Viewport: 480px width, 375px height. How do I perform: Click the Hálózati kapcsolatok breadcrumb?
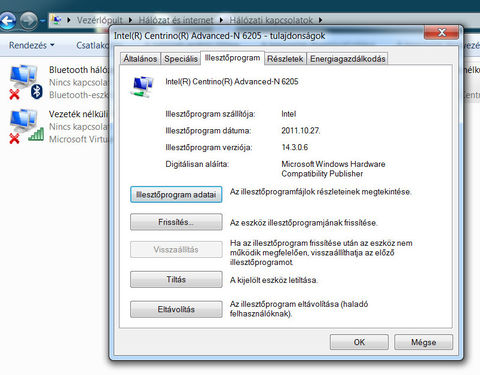point(271,20)
